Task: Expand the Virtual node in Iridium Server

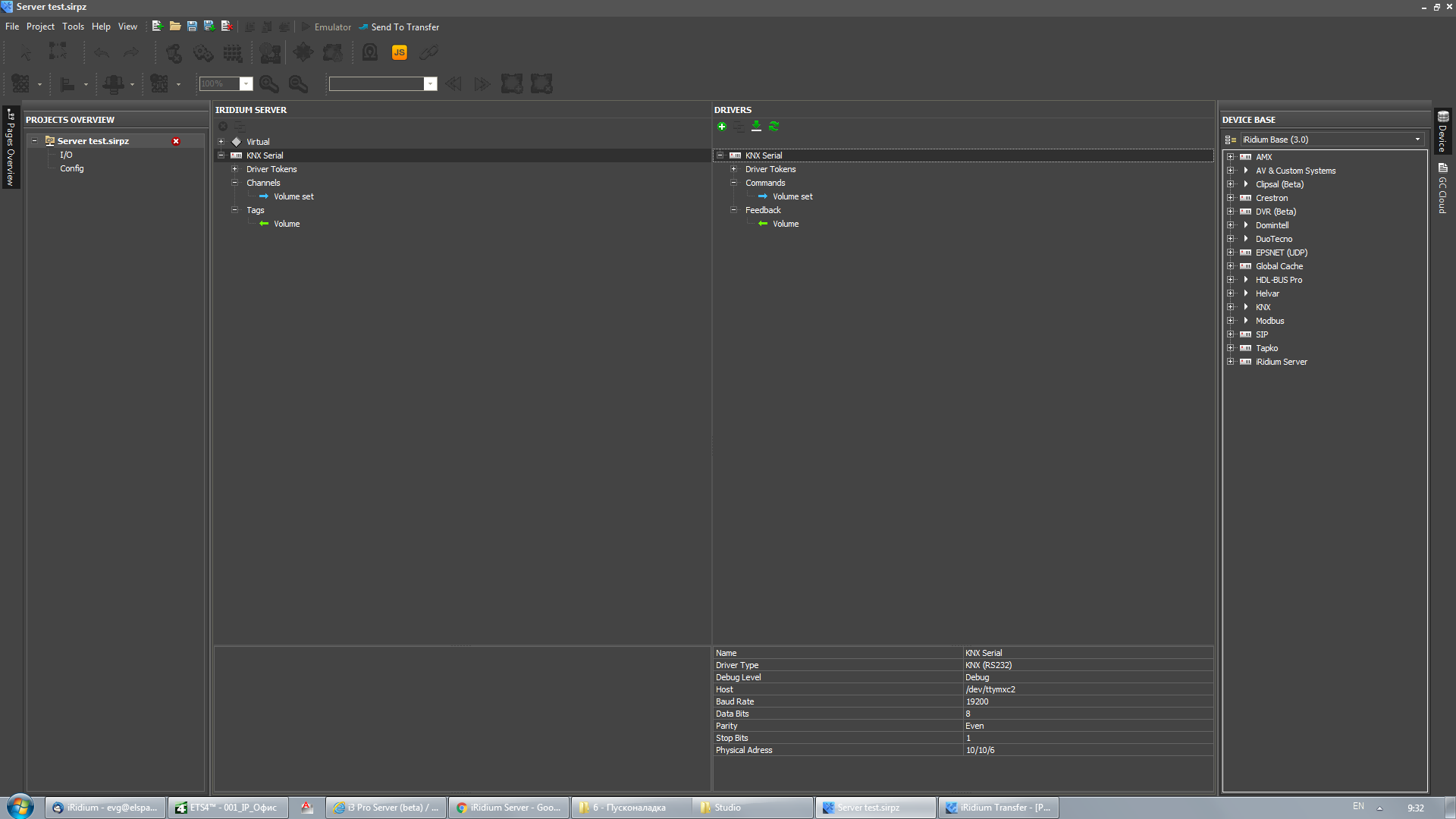Action: [221, 142]
